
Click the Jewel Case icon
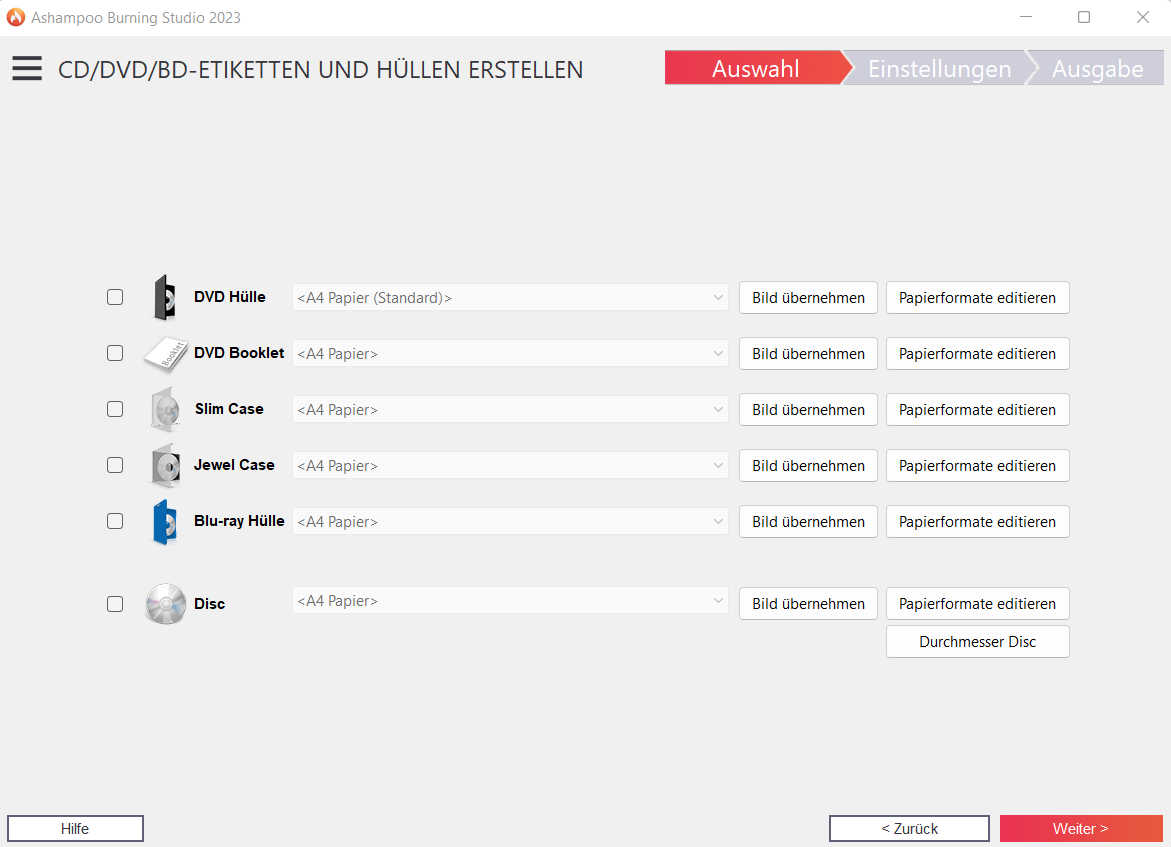165,466
